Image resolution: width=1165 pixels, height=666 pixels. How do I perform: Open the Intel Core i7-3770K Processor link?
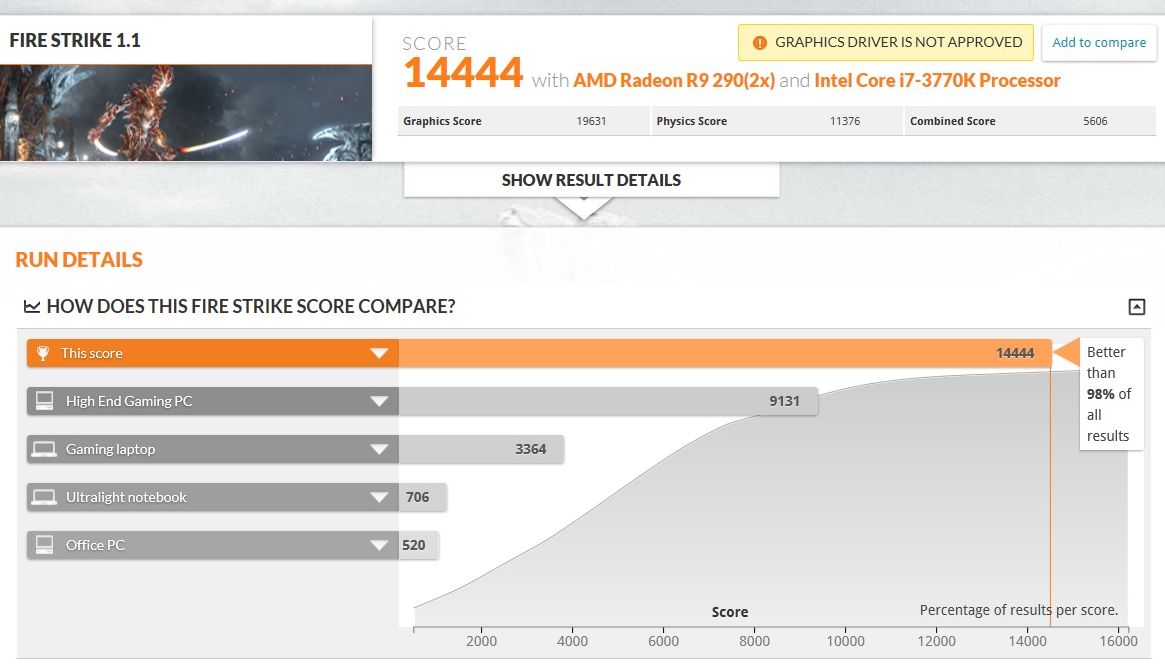tap(937, 80)
